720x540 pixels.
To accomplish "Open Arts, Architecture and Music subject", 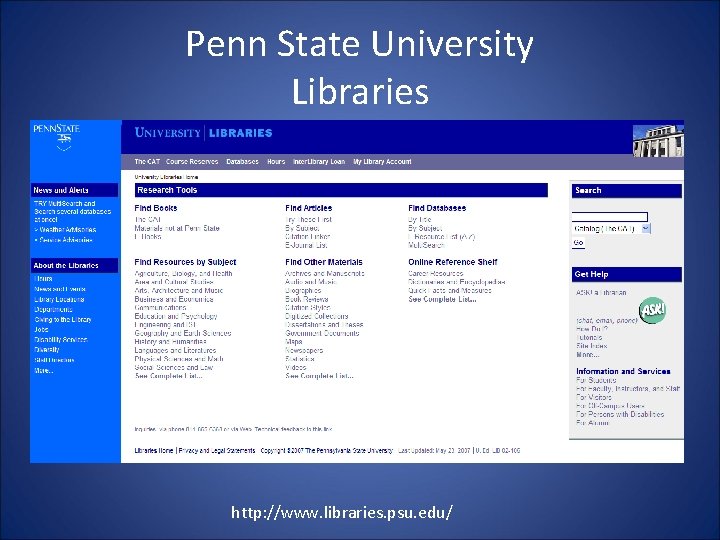I will coord(179,291).
